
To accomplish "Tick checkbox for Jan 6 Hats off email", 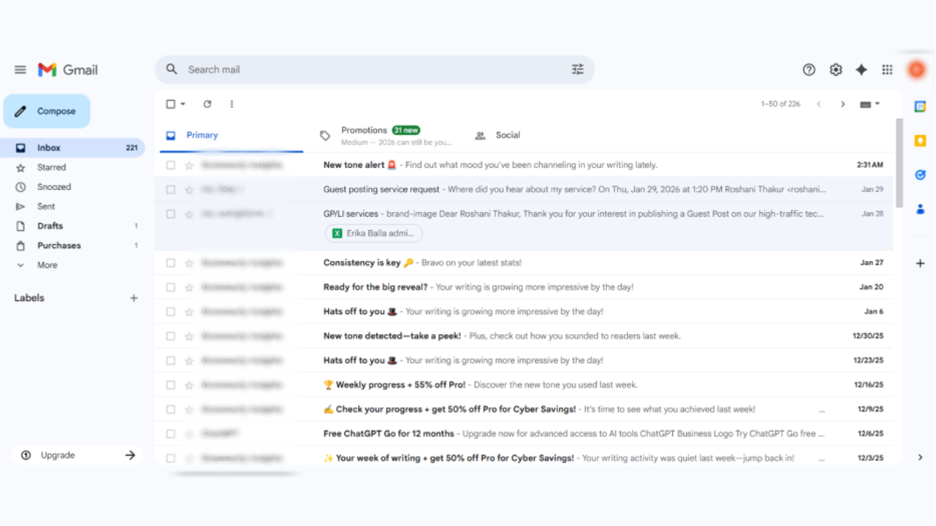I will point(171,312).
